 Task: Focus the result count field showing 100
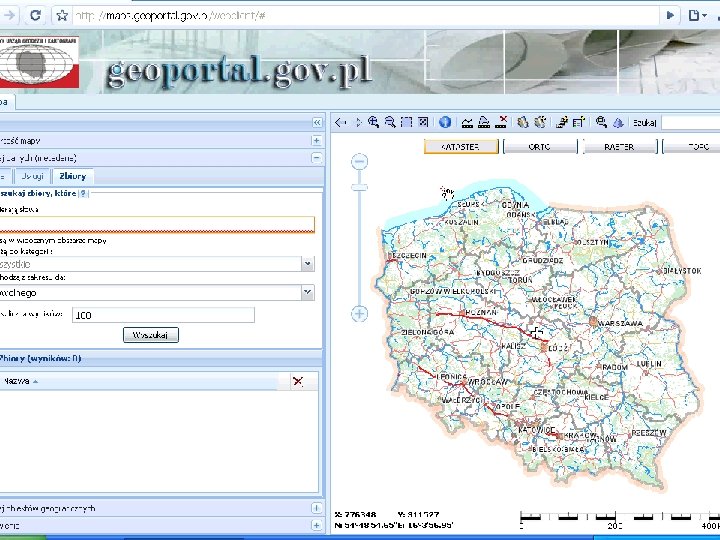click(x=163, y=315)
